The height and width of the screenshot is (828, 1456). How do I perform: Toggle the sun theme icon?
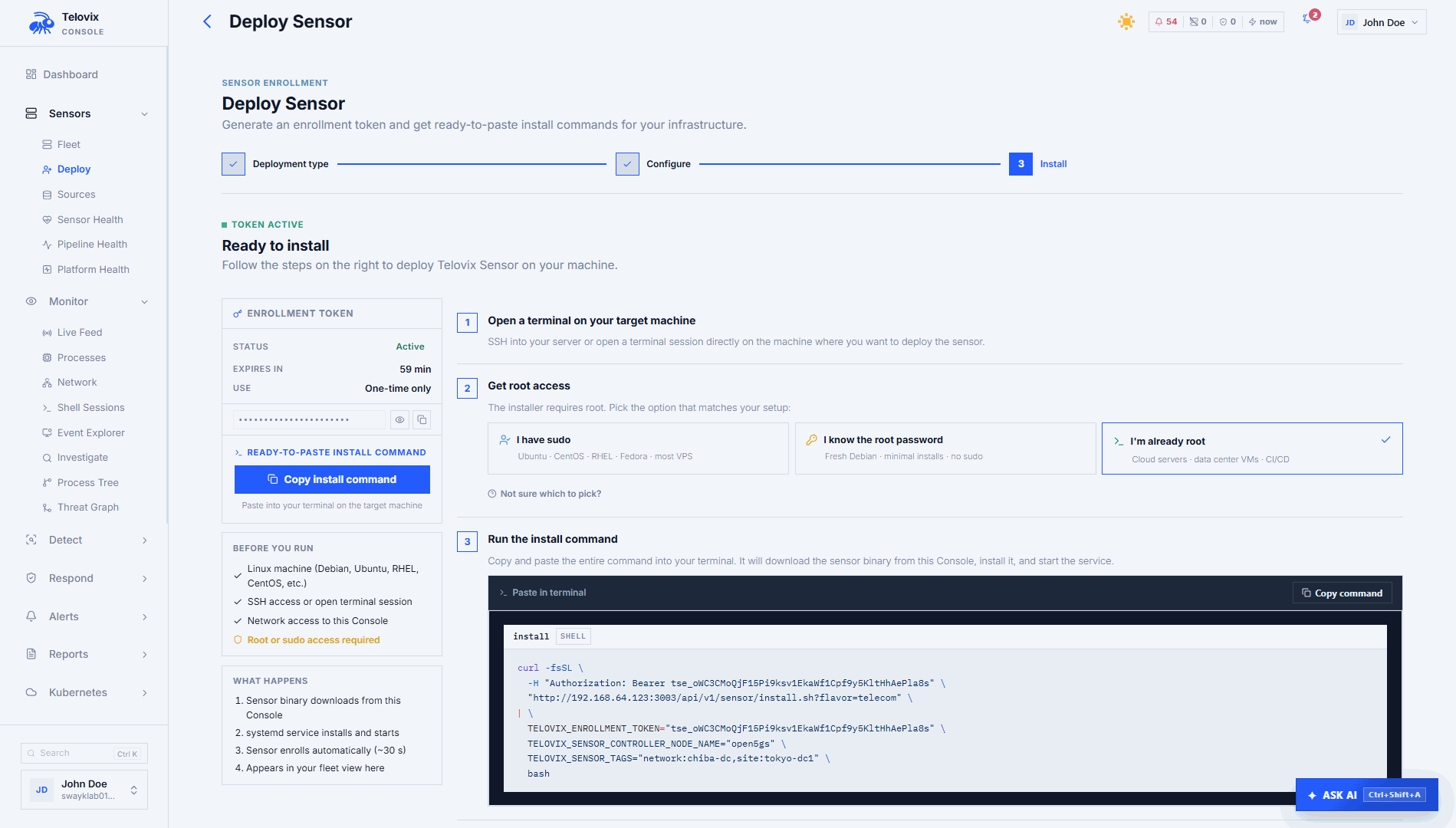point(1126,21)
